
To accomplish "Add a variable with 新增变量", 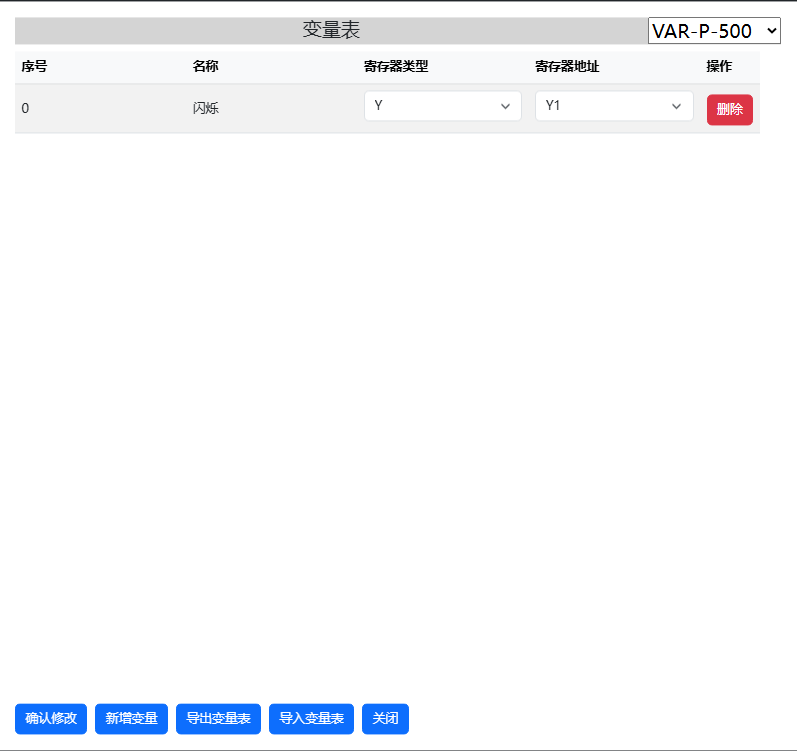I will (131, 718).
